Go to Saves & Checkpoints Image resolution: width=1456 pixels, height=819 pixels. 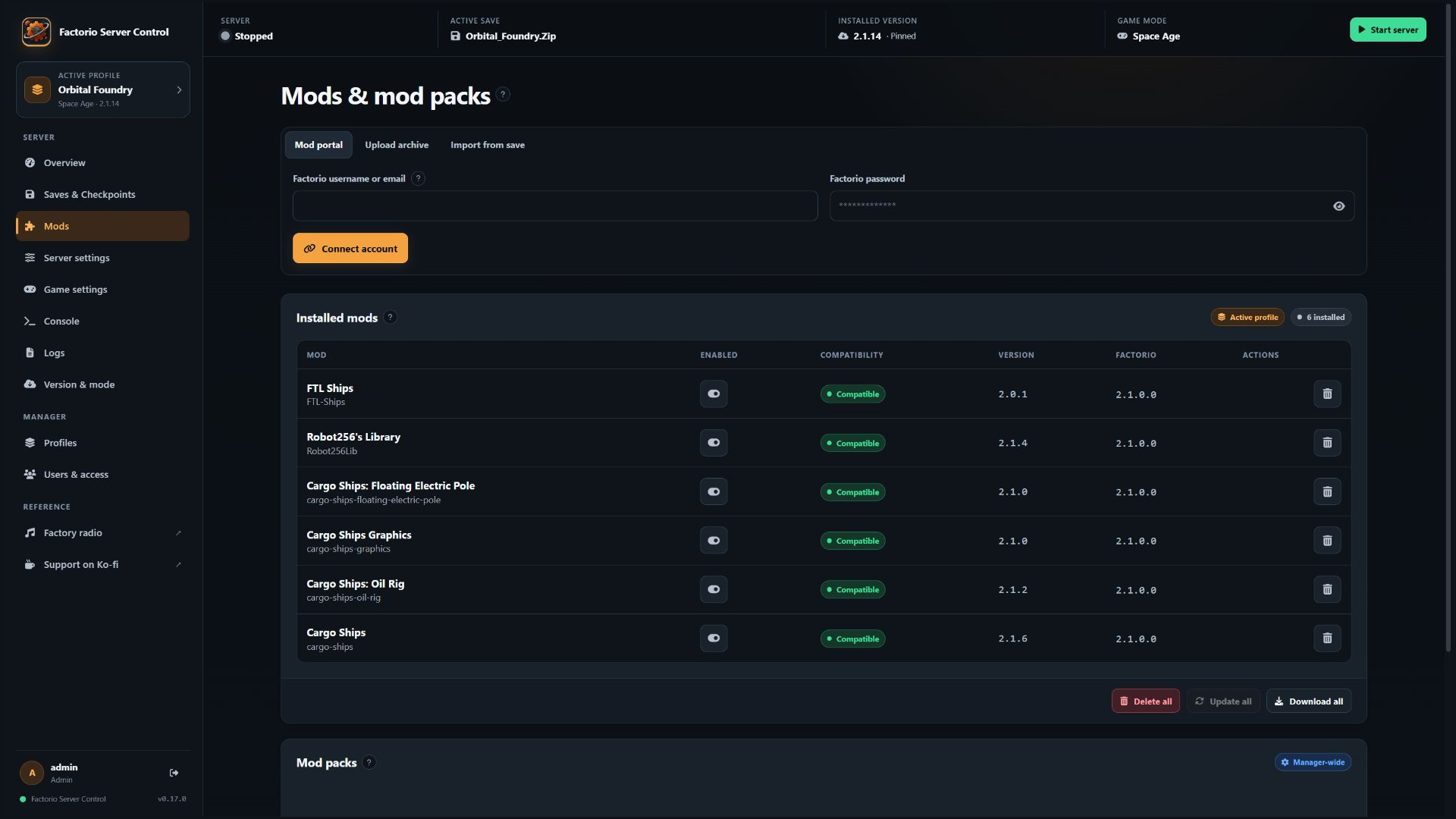click(103, 195)
